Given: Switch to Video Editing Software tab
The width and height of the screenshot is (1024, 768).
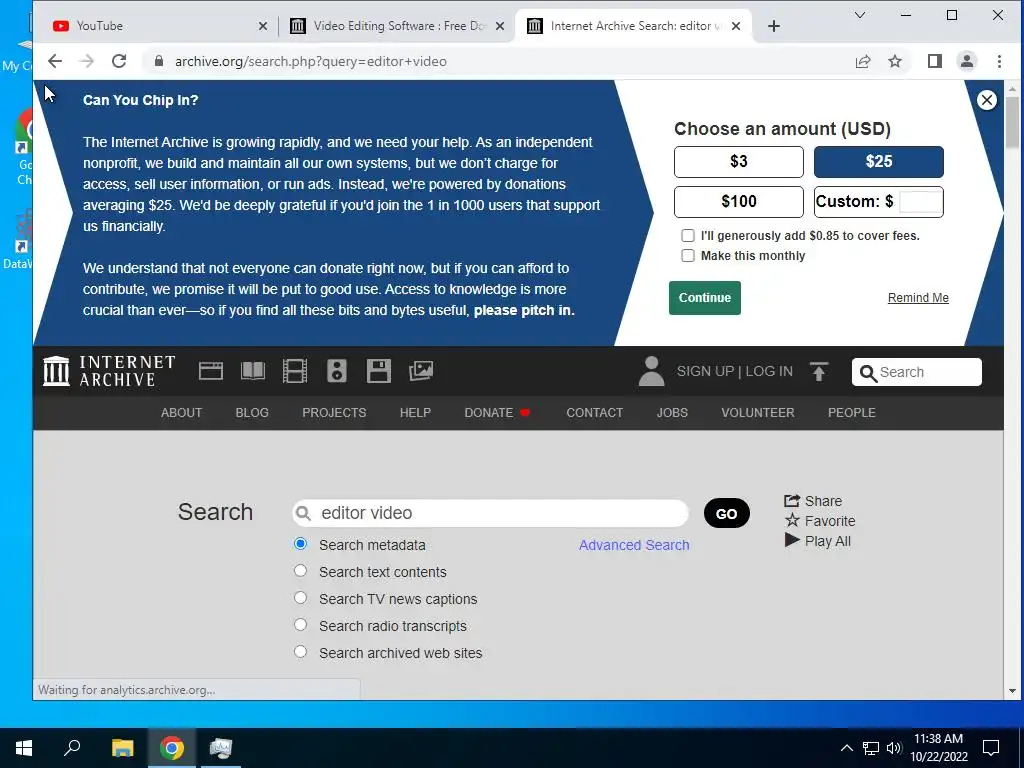Looking at the screenshot, I should [397, 26].
